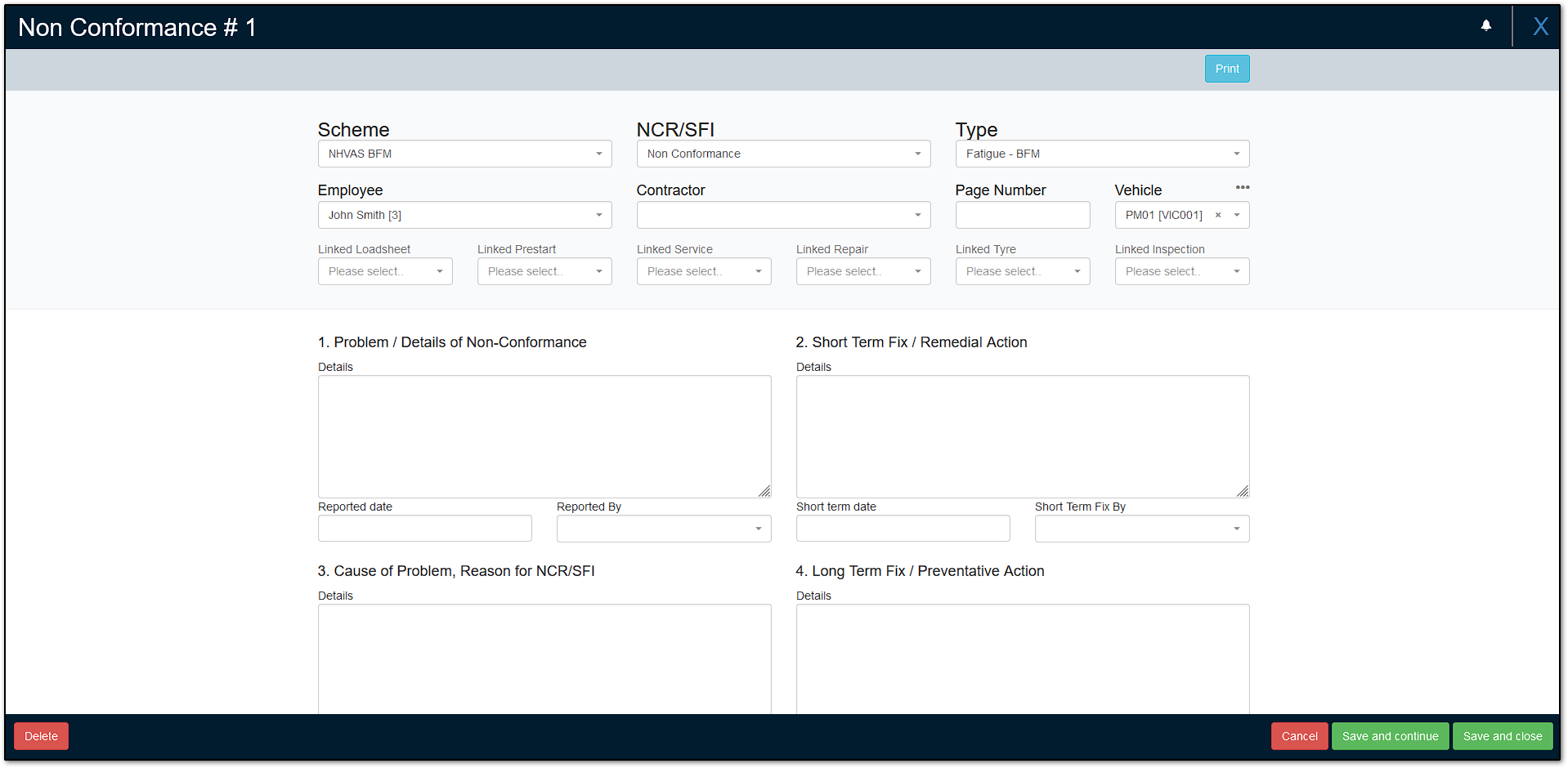Click the ellipsis options above Vehicle field
This screenshot has width=1568, height=768.
[x=1242, y=187]
